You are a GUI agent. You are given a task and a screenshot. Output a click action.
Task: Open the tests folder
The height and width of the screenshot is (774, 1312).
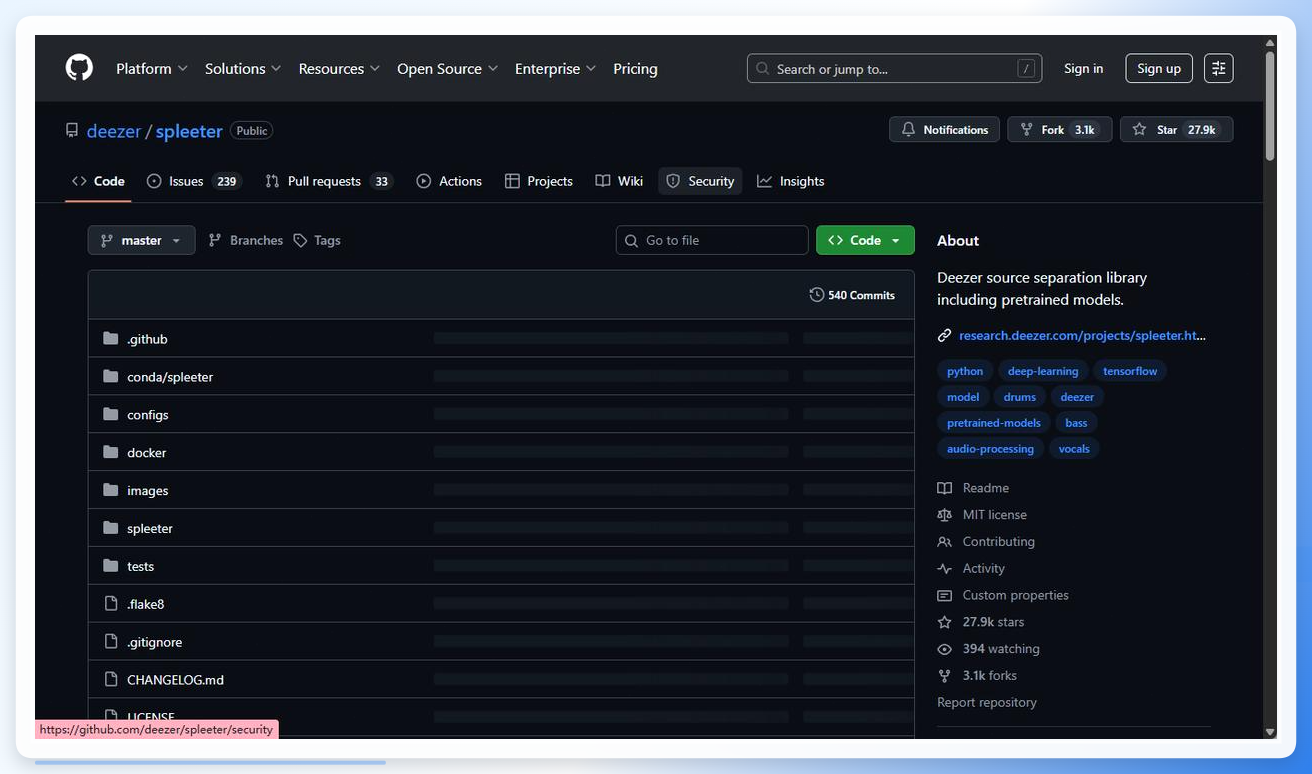point(141,566)
